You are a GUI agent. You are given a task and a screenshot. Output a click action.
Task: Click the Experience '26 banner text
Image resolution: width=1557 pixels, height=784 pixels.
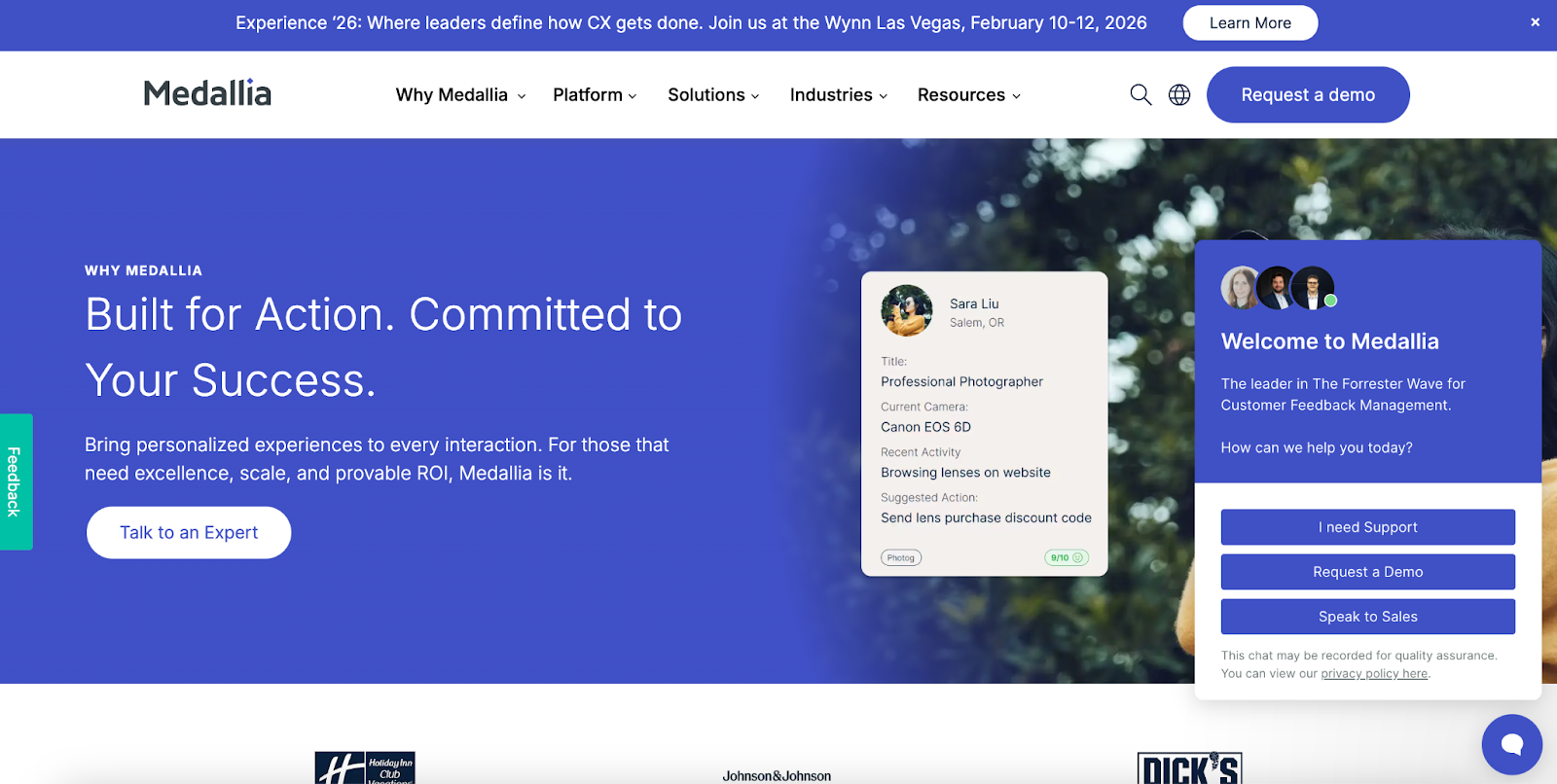tap(691, 22)
